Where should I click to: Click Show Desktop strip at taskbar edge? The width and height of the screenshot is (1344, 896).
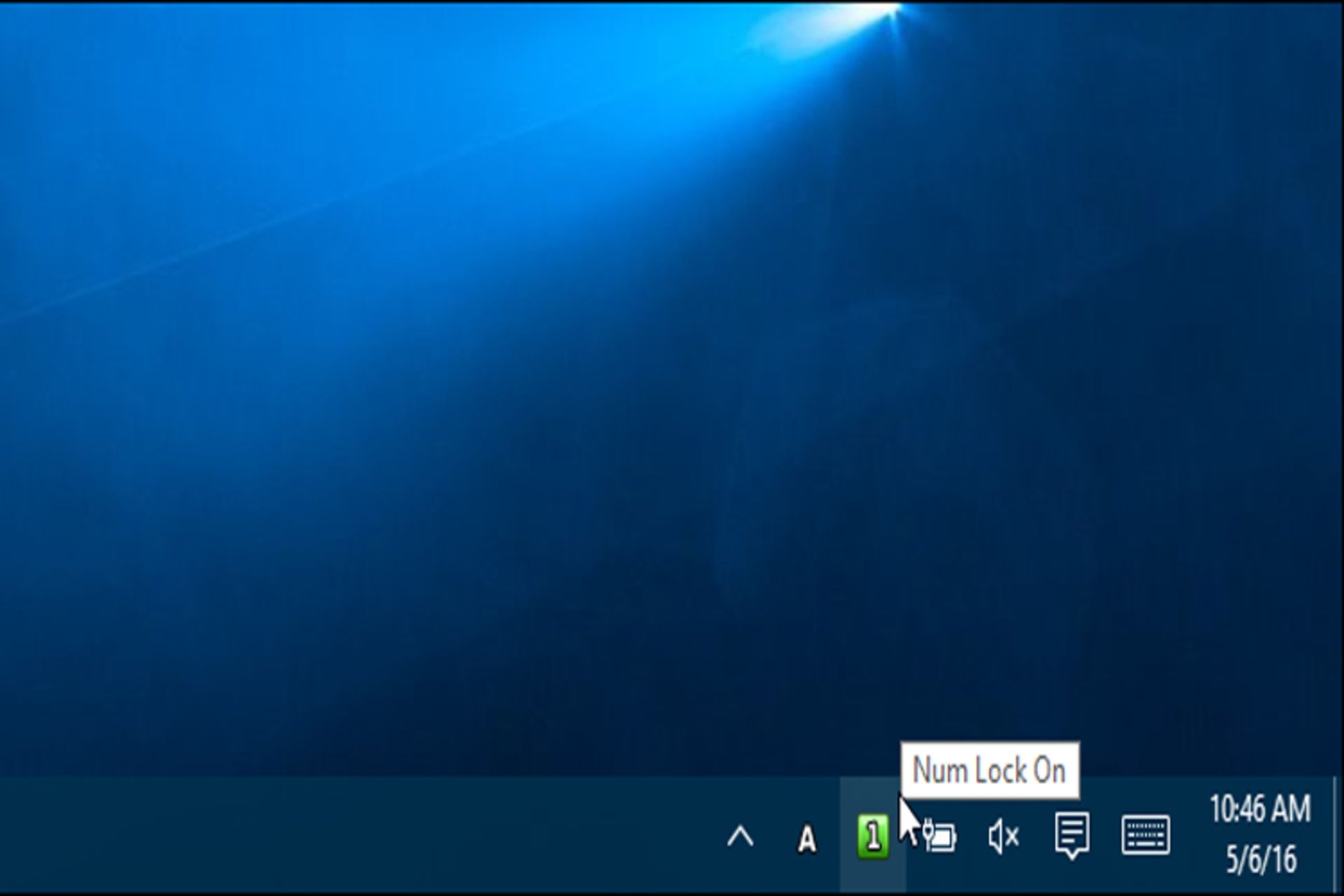pos(1338,834)
